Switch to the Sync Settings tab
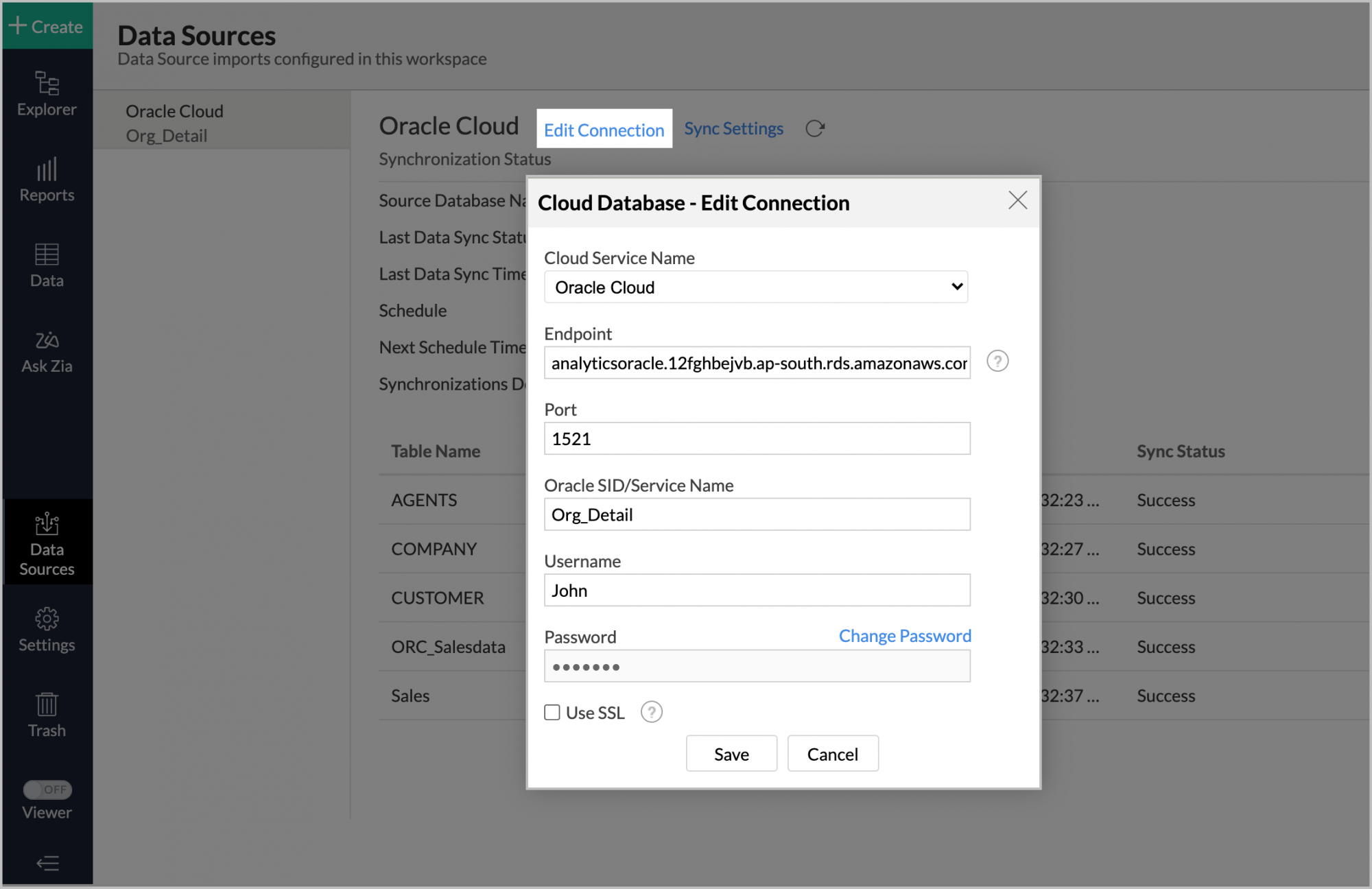This screenshot has width=1372, height=889. (733, 128)
